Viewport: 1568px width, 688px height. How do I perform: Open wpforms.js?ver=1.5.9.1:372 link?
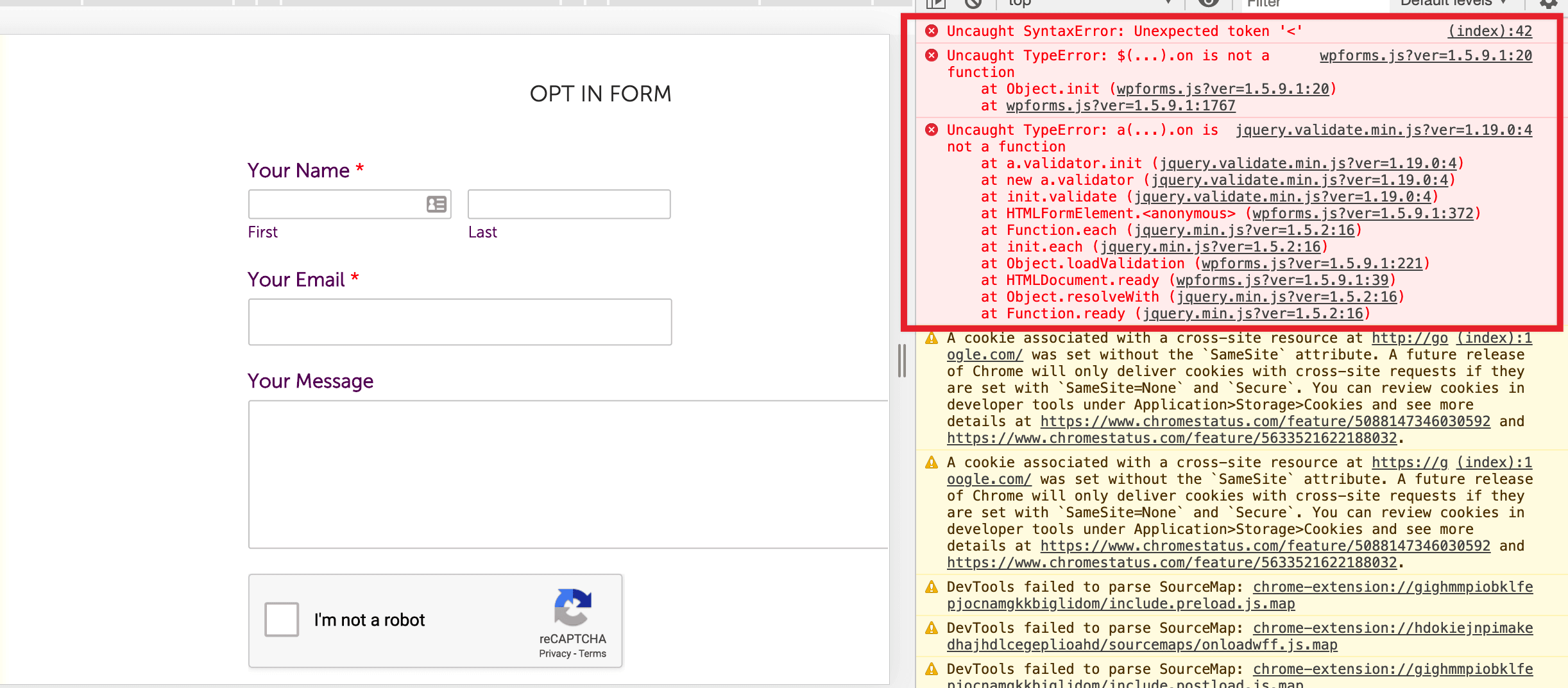(1363, 213)
